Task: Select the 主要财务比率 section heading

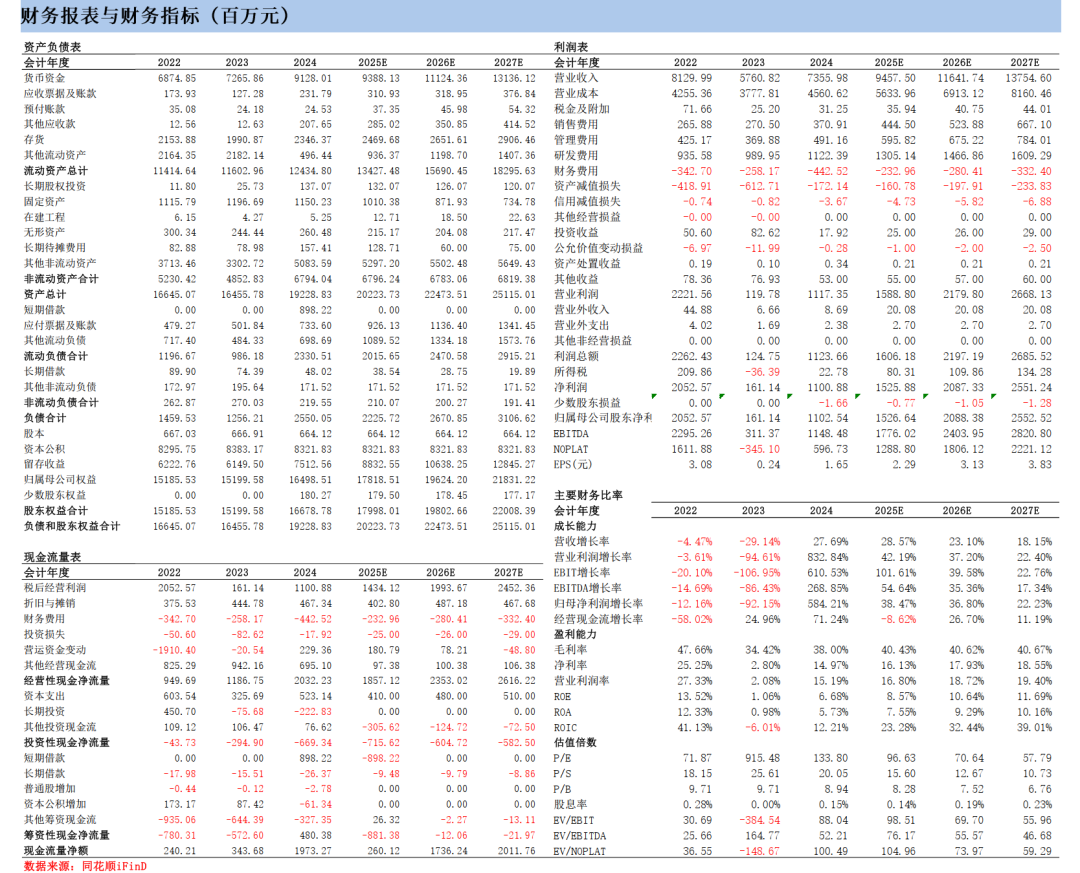Action: 588,495
